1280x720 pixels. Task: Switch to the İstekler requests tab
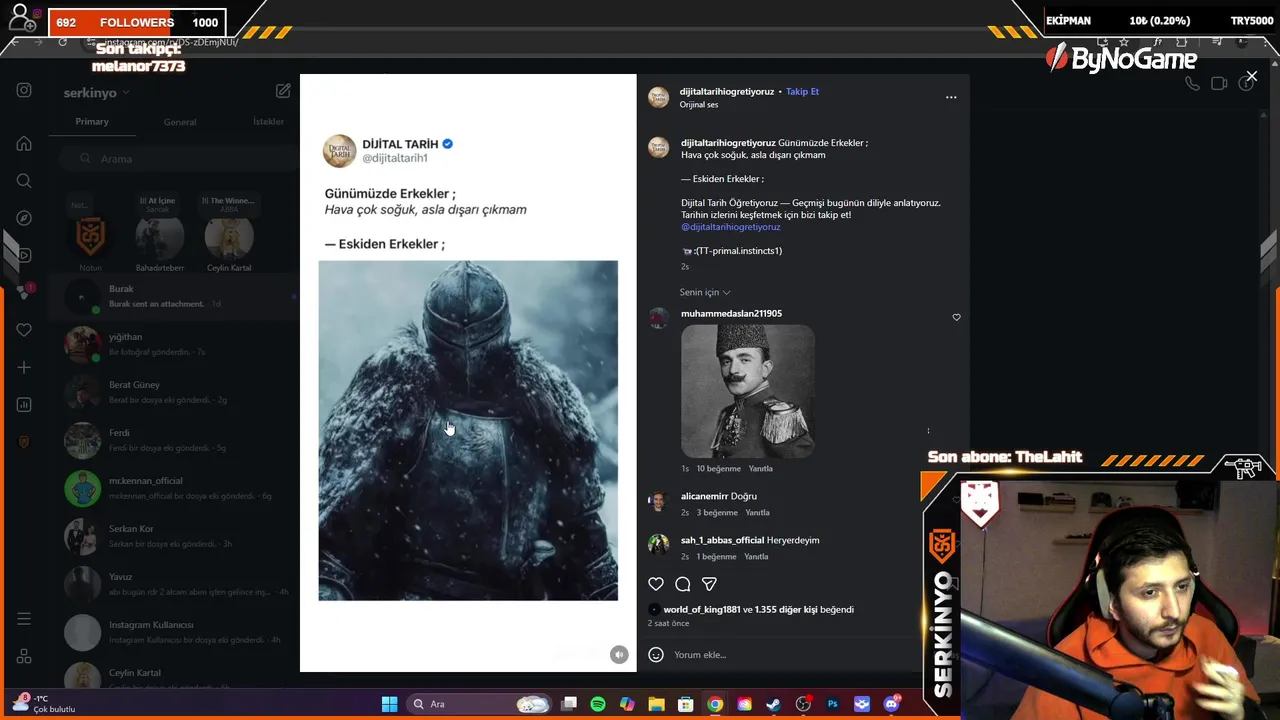pos(268,122)
